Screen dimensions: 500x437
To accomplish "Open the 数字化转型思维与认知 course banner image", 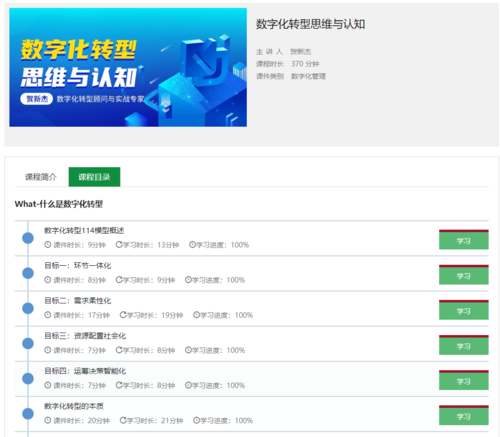I will tap(128, 67).
